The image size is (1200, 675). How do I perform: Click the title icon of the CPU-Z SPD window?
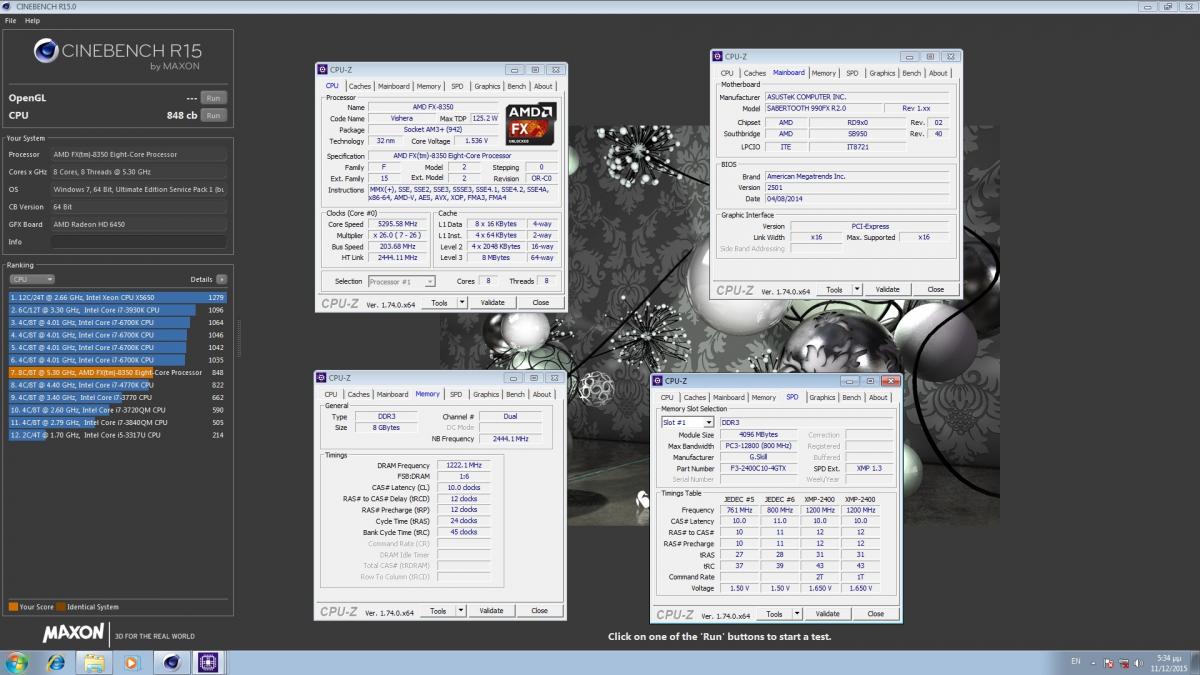click(657, 380)
